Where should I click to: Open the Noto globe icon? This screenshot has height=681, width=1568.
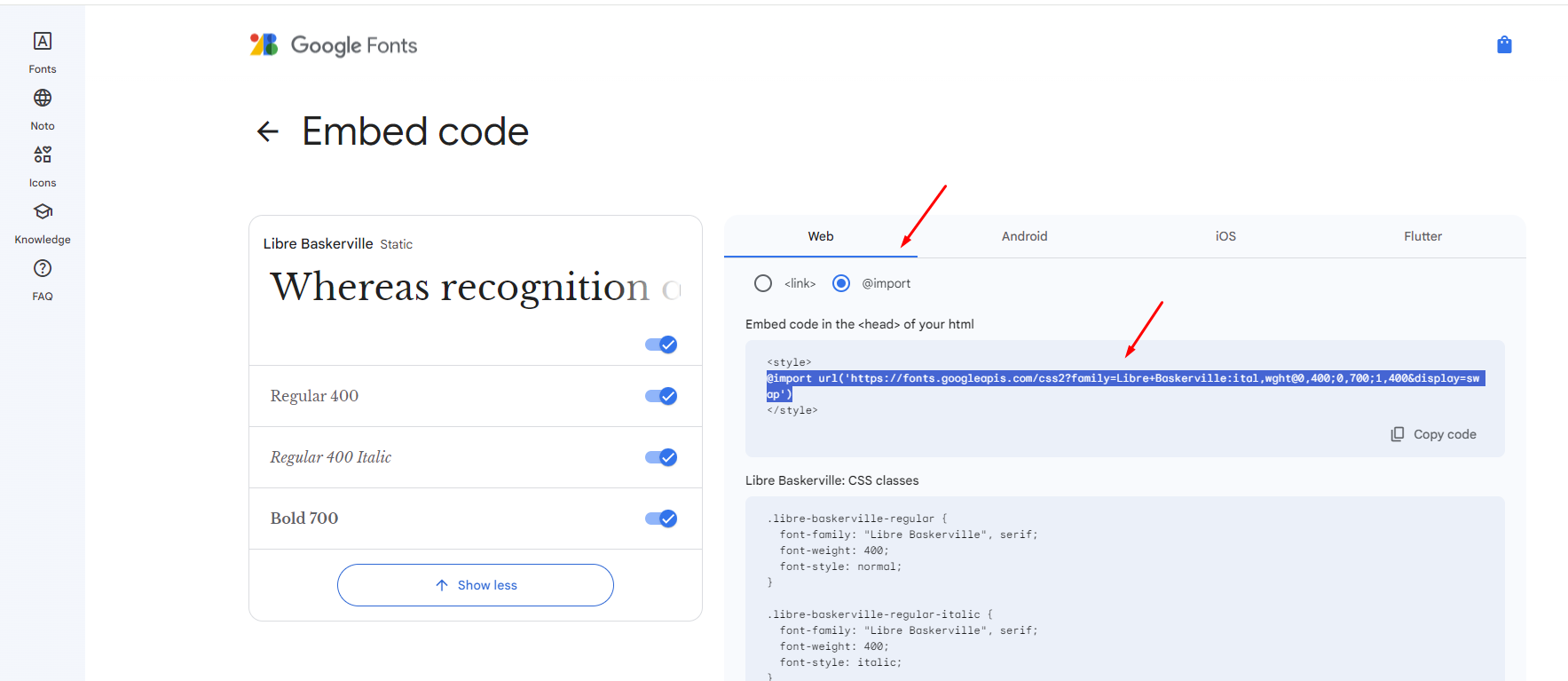pos(43,98)
